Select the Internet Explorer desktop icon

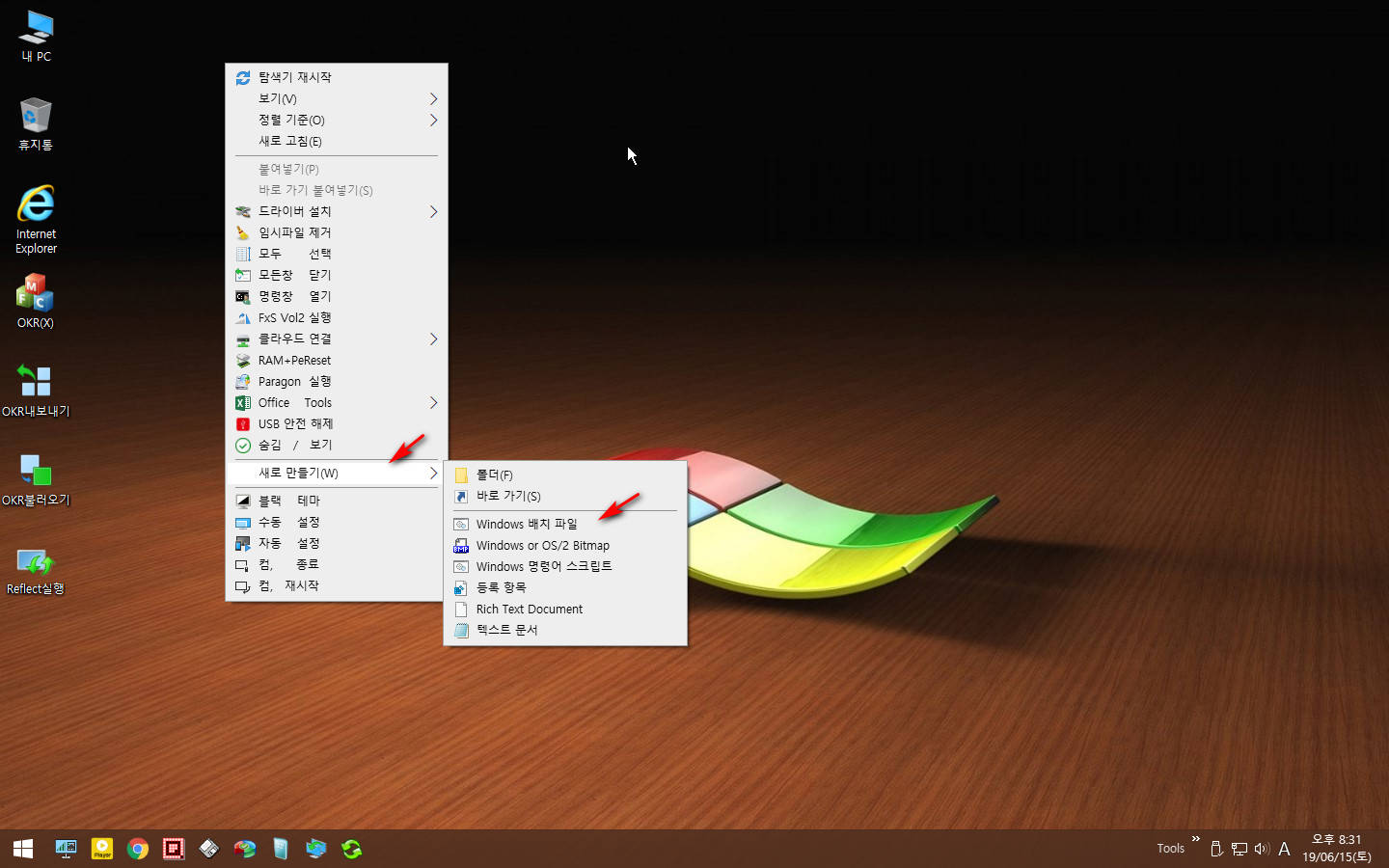pyautogui.click(x=36, y=219)
